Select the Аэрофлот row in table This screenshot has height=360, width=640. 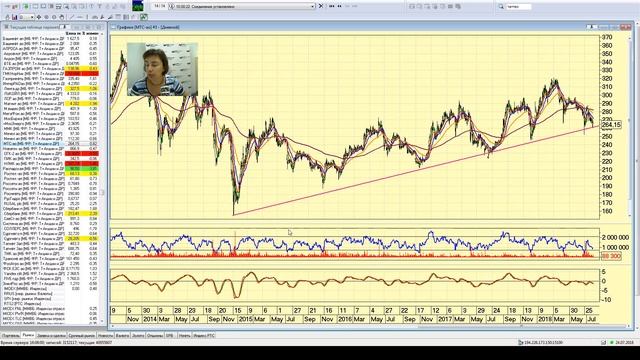pos(51,53)
